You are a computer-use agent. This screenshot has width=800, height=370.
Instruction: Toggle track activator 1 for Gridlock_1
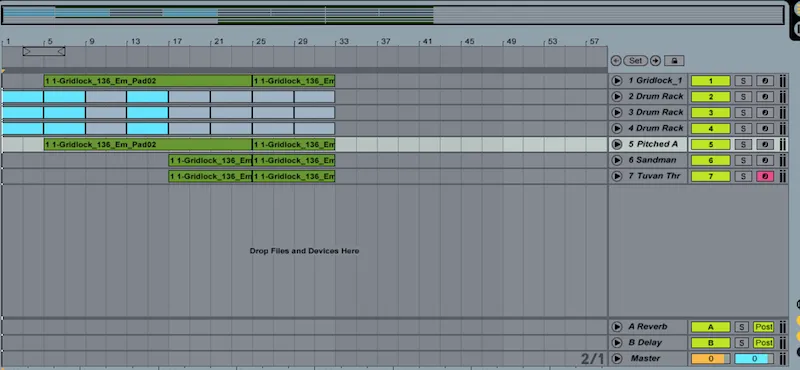pyautogui.click(x=711, y=81)
